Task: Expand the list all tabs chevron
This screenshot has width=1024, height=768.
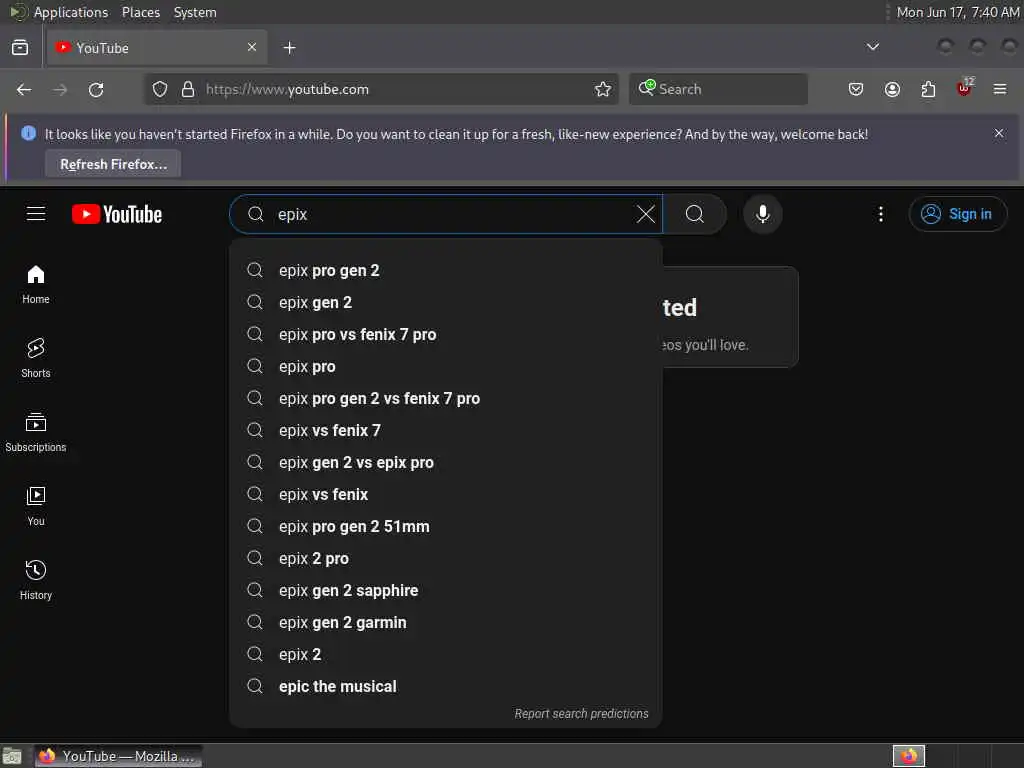Action: (x=872, y=47)
